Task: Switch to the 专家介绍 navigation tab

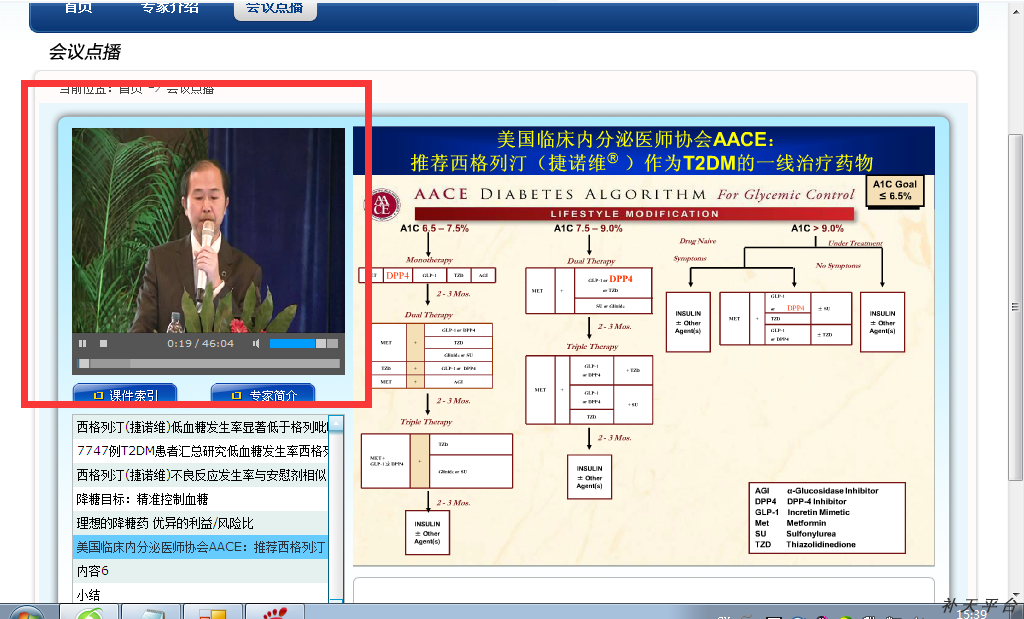Action: click(169, 8)
